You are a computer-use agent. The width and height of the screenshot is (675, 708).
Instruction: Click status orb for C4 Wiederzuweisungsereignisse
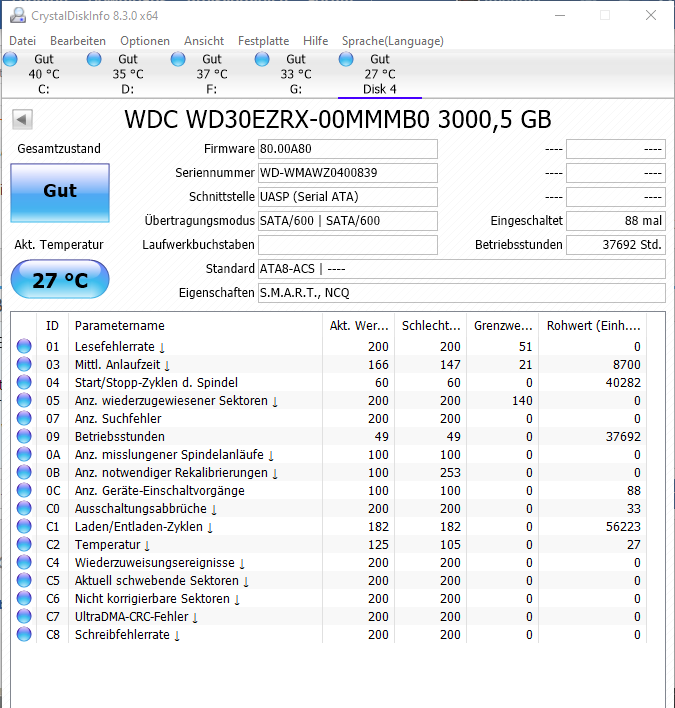coord(24,563)
